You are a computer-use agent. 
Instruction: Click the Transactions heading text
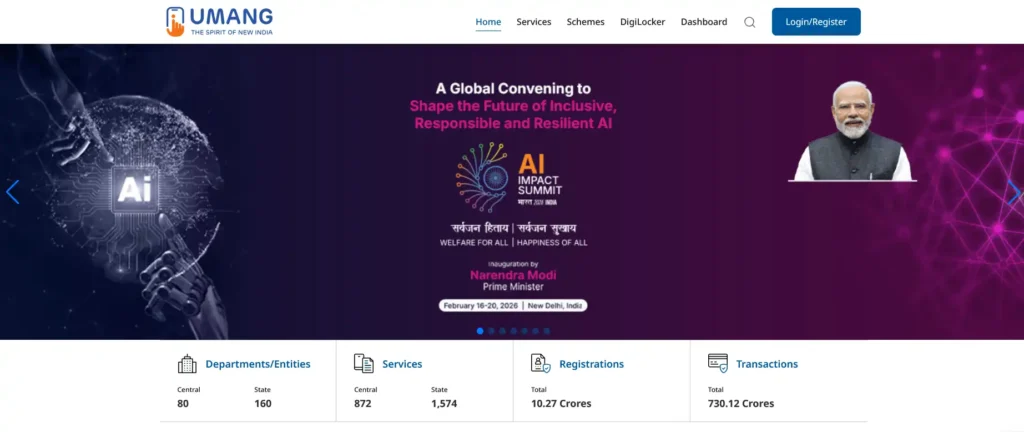click(x=767, y=364)
